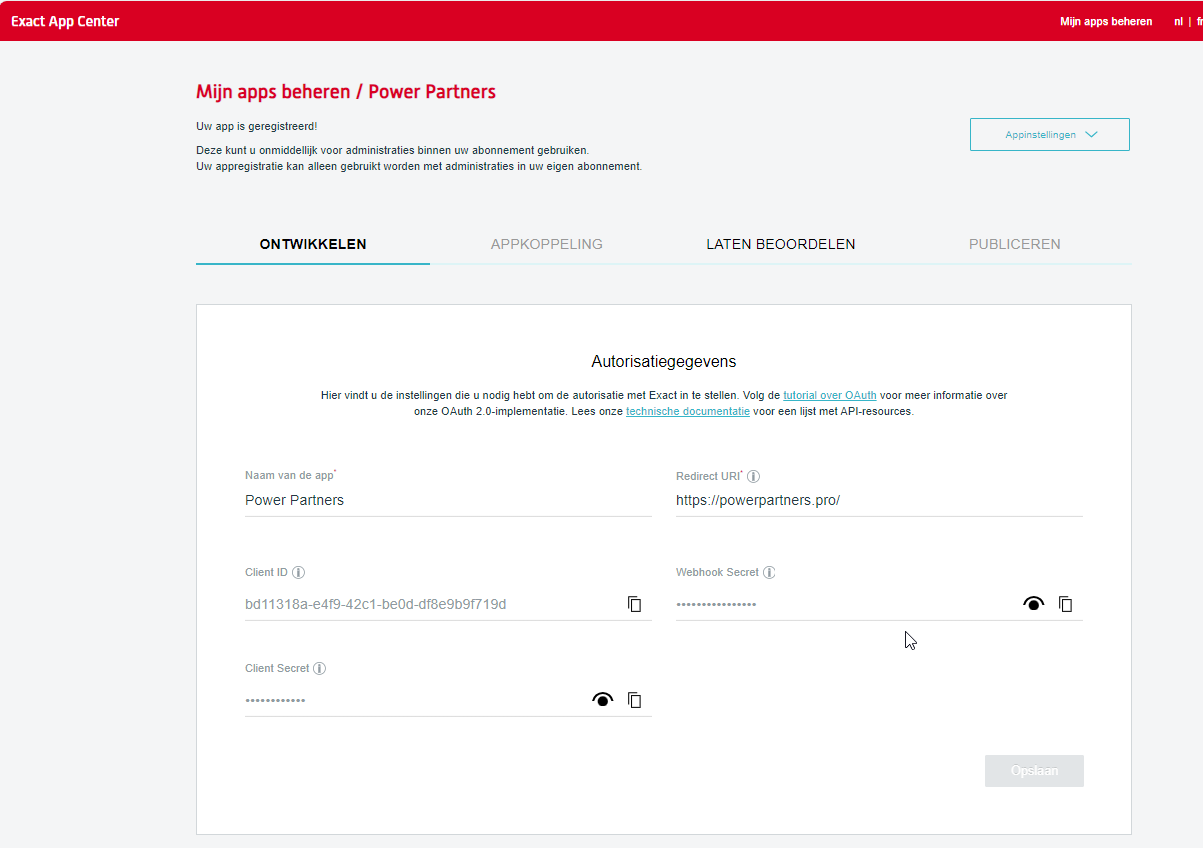
Task: Open the Appinstellingen dropdown
Action: pos(1049,135)
